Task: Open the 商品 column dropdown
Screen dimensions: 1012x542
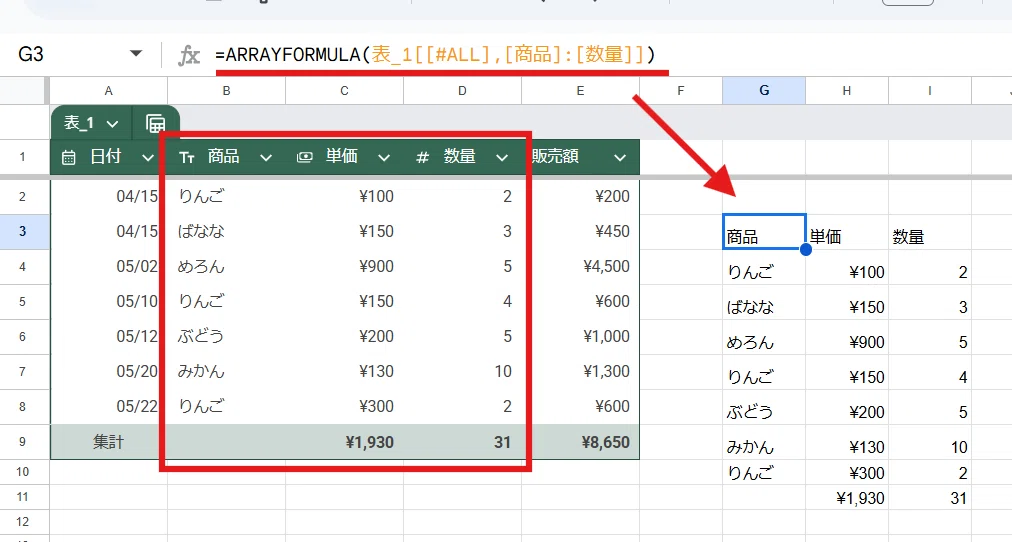Action: pyautogui.click(x=266, y=157)
